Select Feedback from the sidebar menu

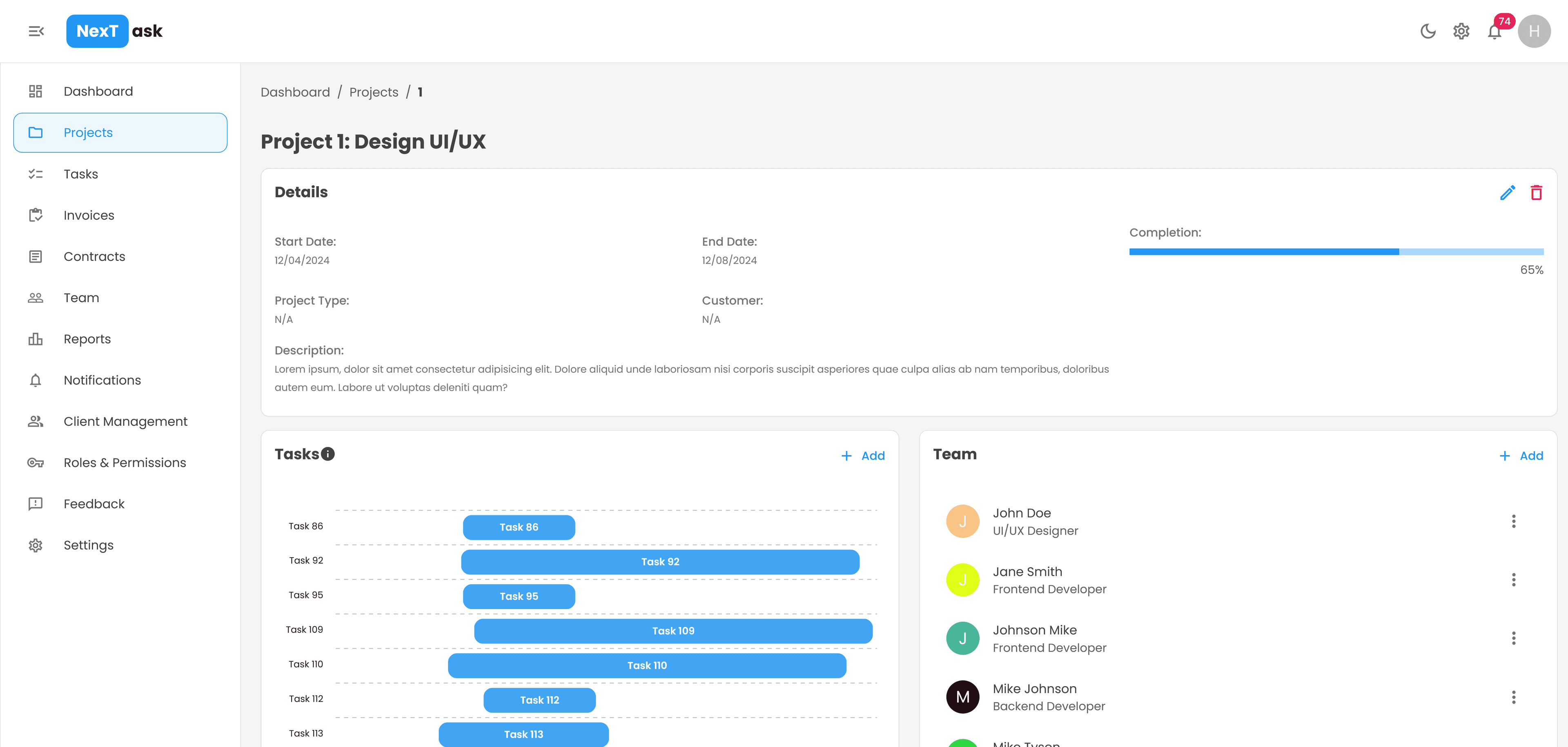94,503
